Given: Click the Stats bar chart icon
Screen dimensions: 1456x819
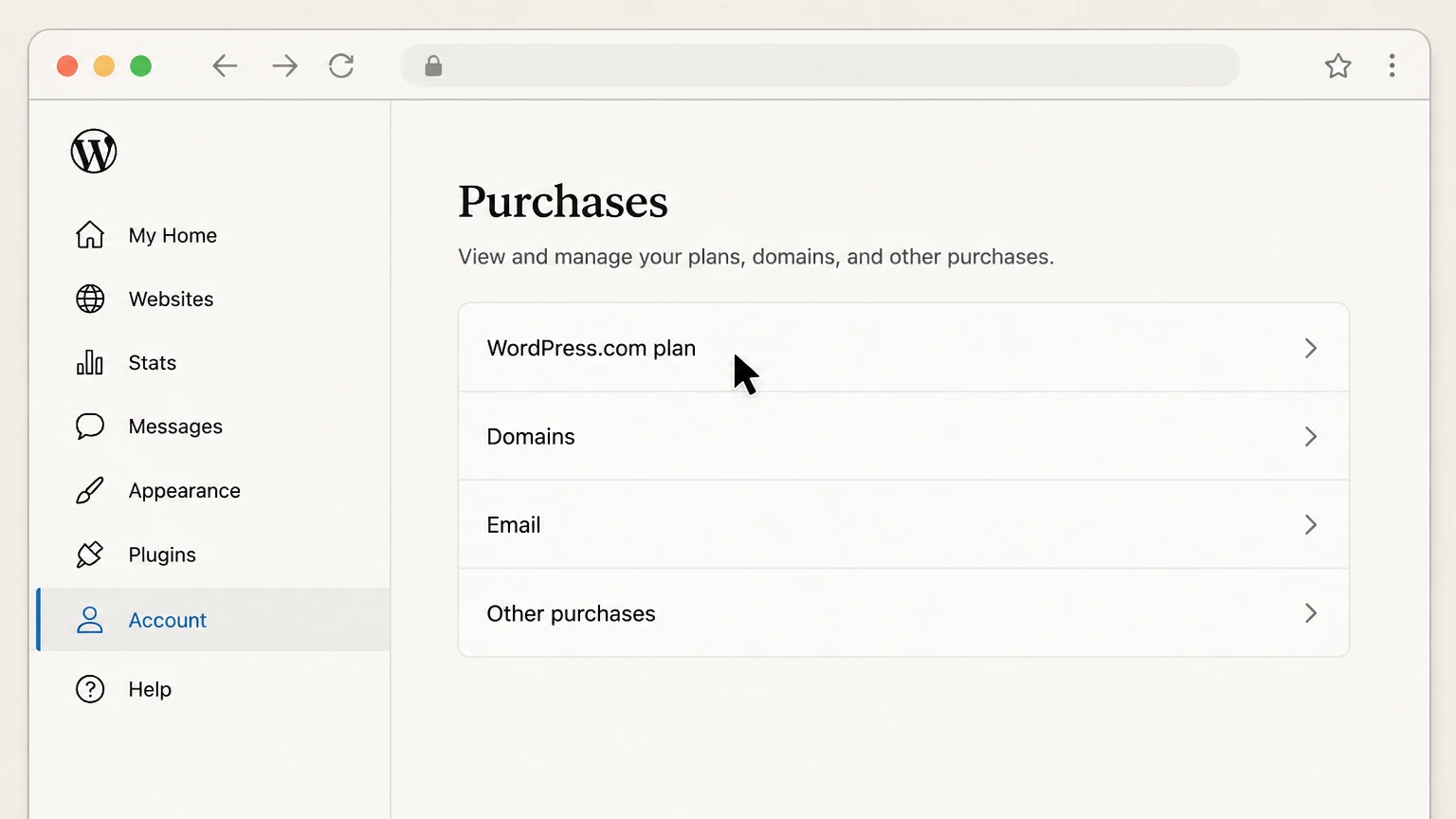Looking at the screenshot, I should tap(90, 362).
